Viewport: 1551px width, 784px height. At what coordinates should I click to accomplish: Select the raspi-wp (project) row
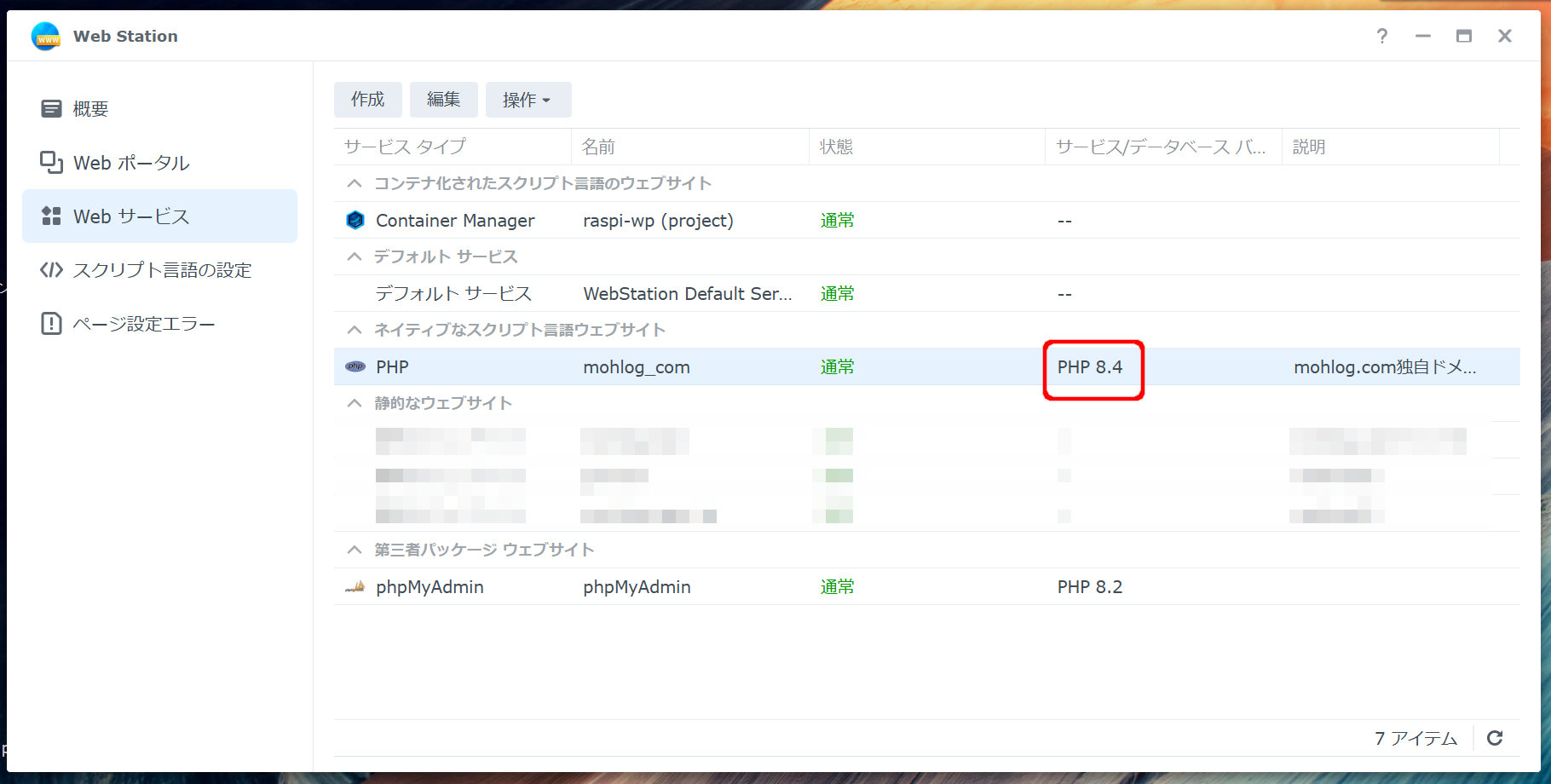[x=658, y=221]
